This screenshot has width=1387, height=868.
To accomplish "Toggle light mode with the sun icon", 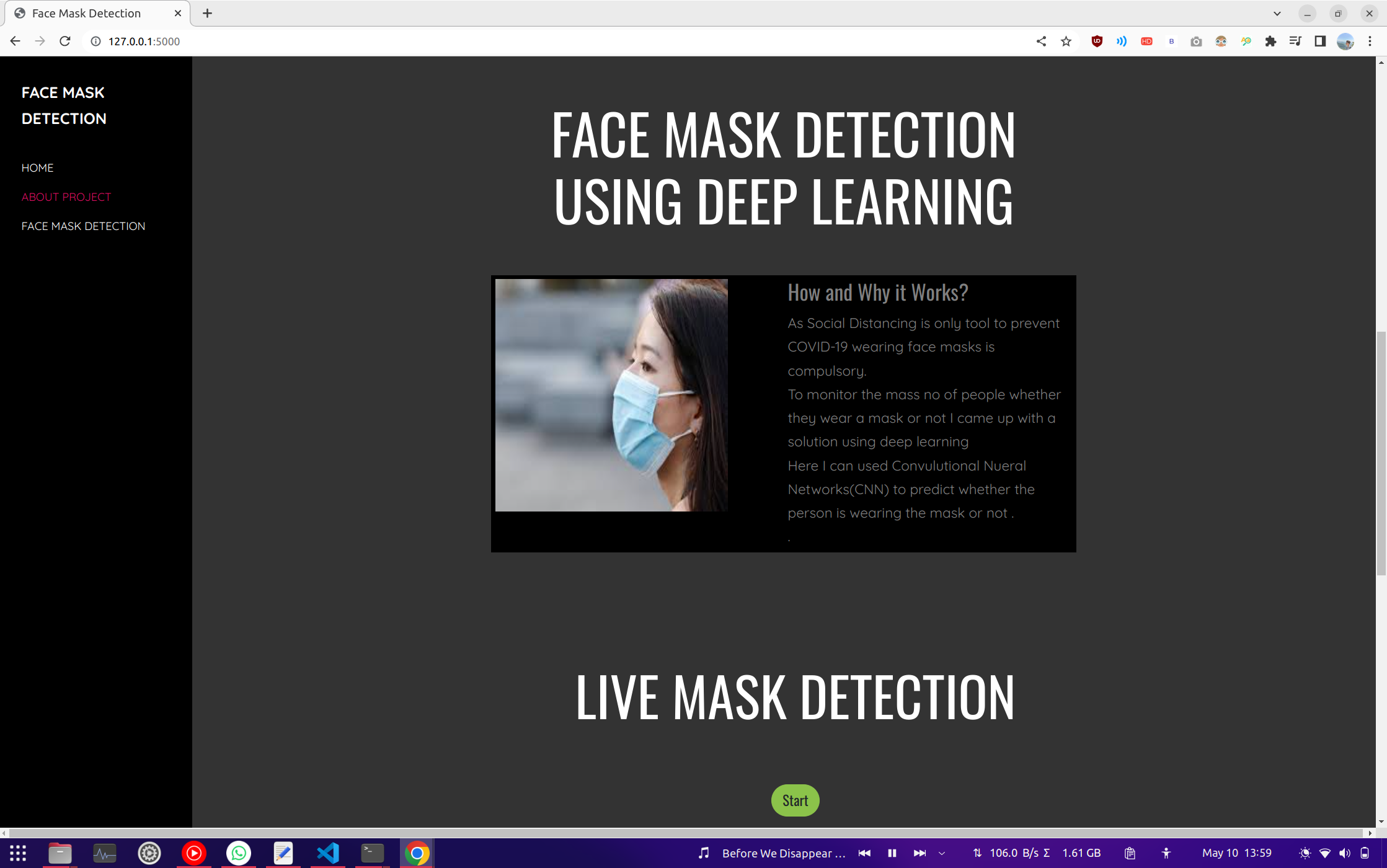I will tap(1305, 852).
